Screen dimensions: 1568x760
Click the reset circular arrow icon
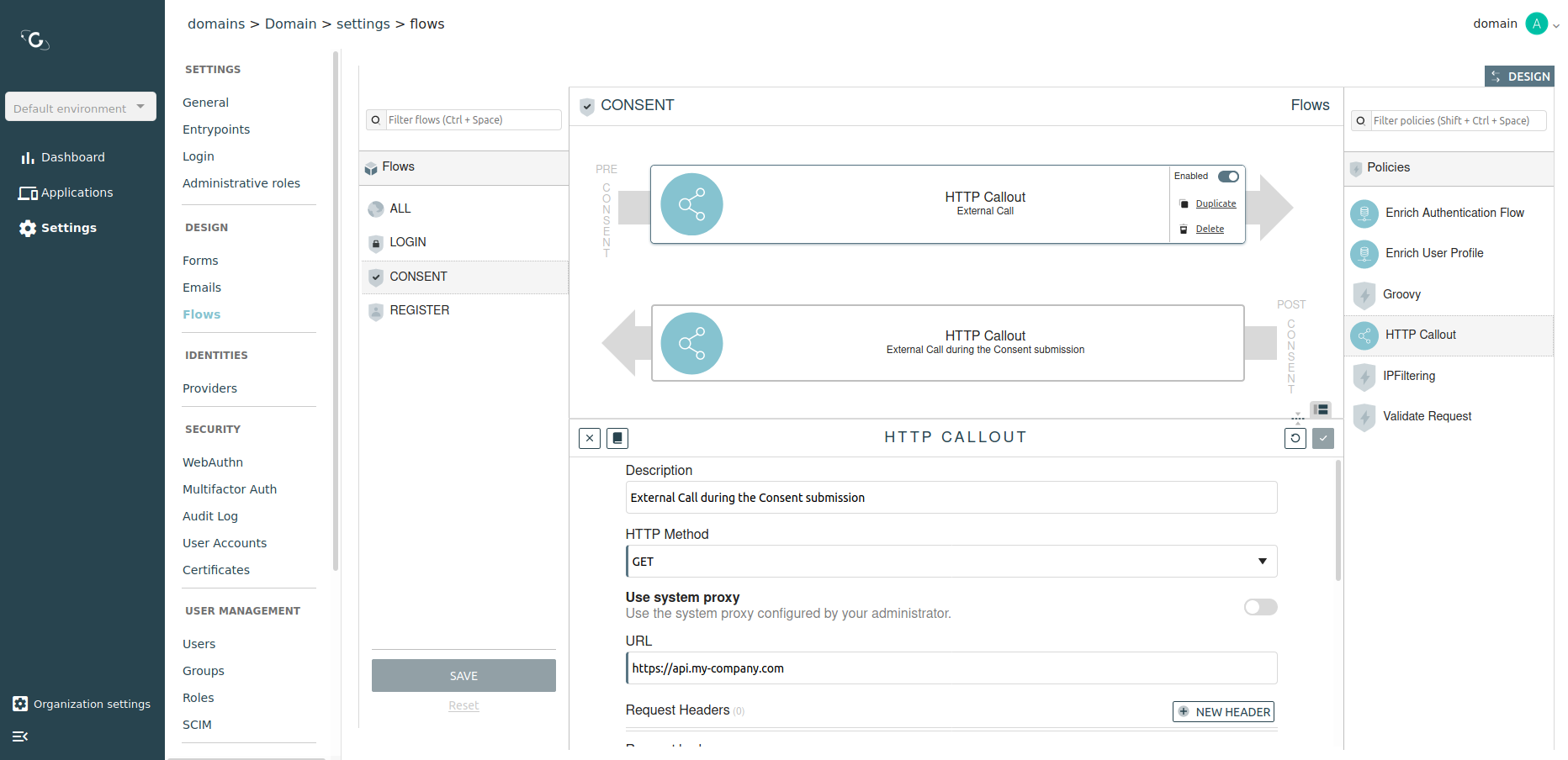[1295, 438]
